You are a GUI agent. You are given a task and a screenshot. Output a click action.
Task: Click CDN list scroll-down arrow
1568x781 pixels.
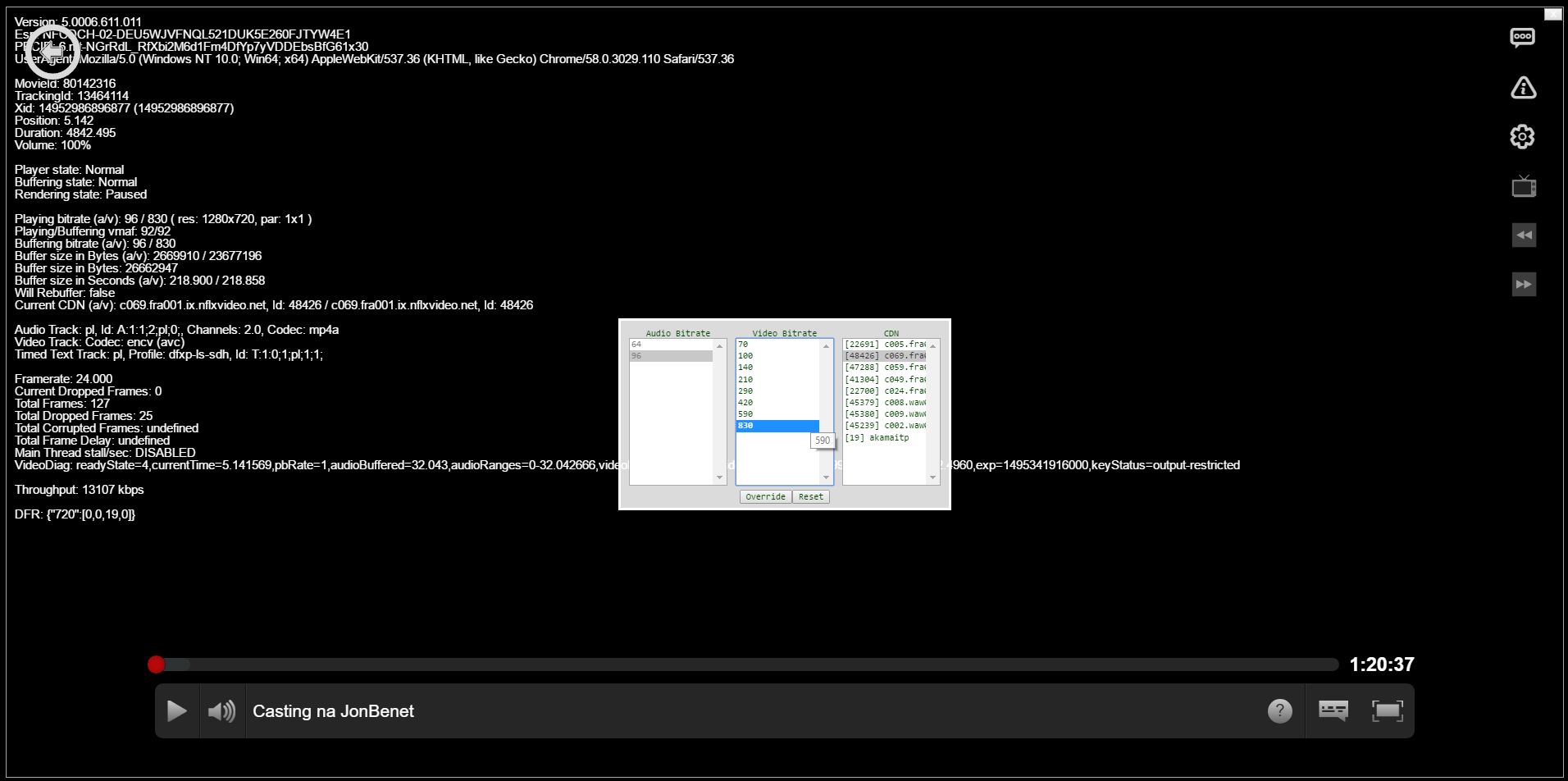pyautogui.click(x=932, y=477)
